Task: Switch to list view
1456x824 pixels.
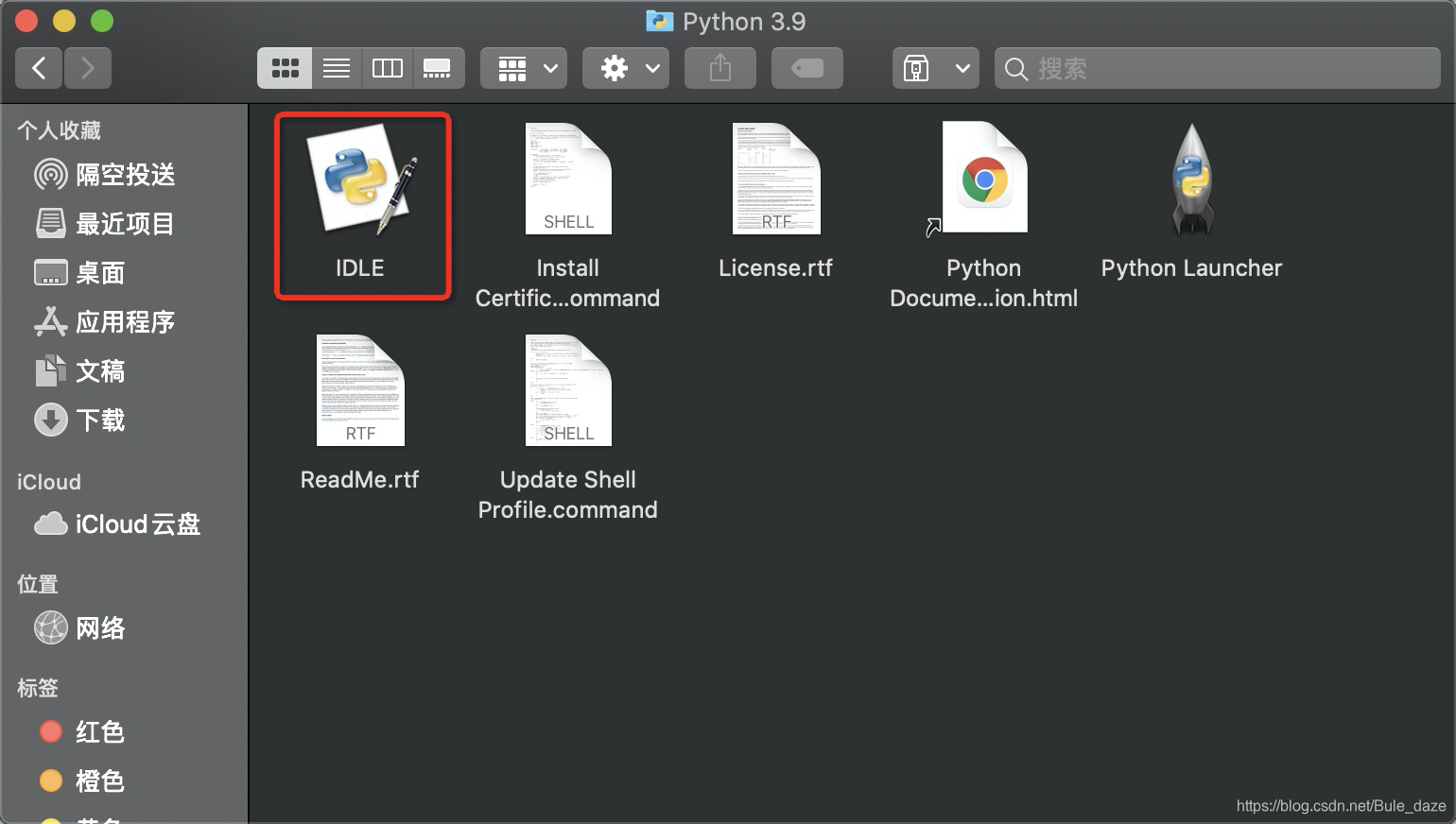Action: (x=337, y=68)
